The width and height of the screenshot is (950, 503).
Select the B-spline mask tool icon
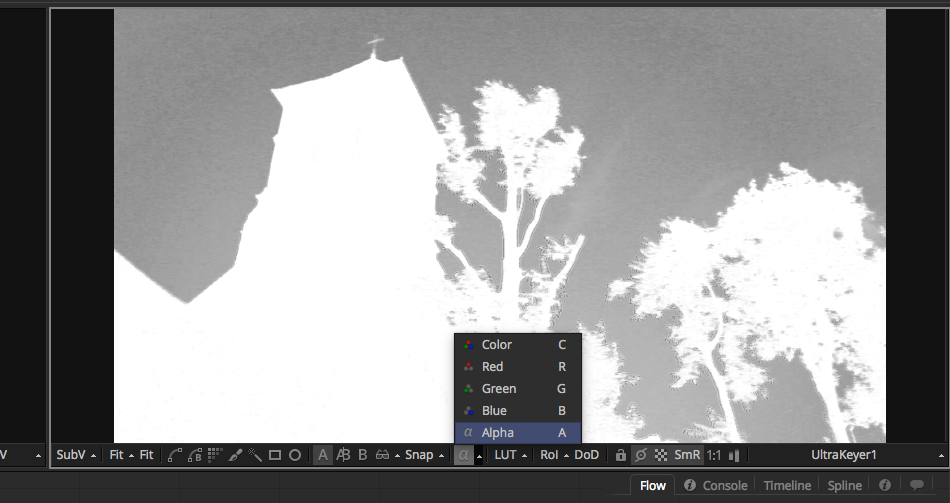(195, 455)
